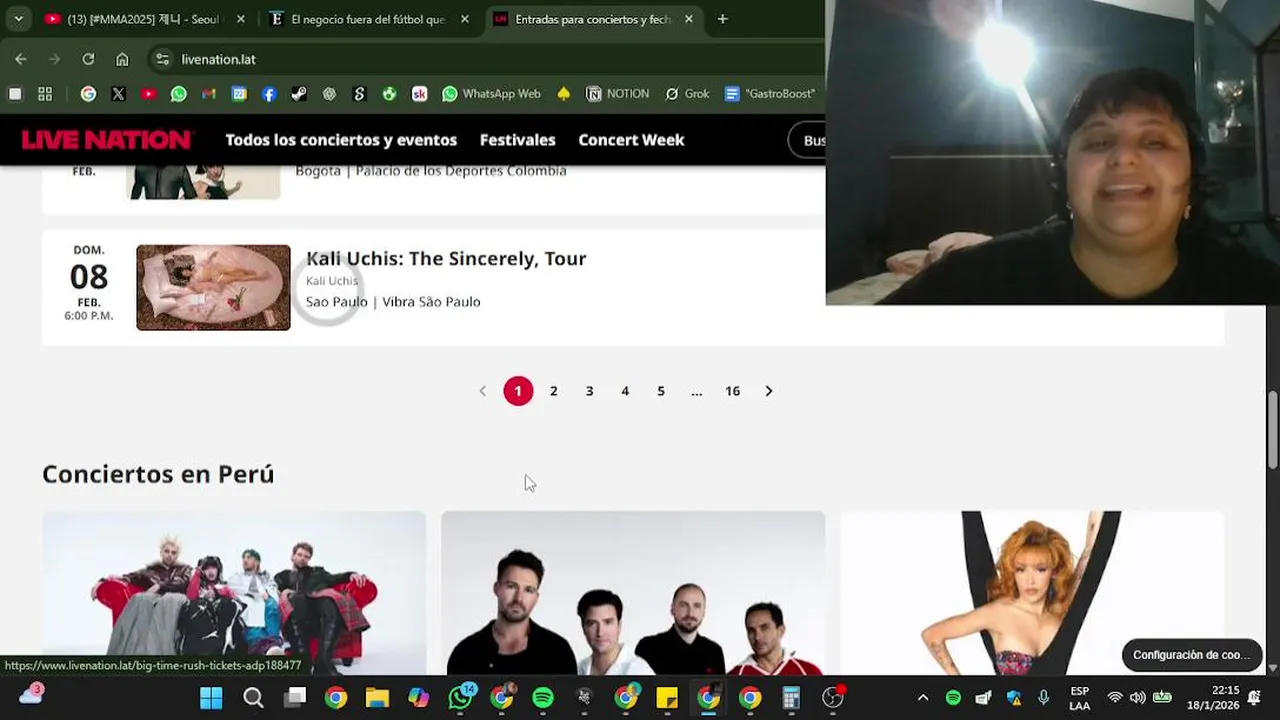Show hidden system tray icons
The image size is (1280, 720).
click(x=923, y=698)
